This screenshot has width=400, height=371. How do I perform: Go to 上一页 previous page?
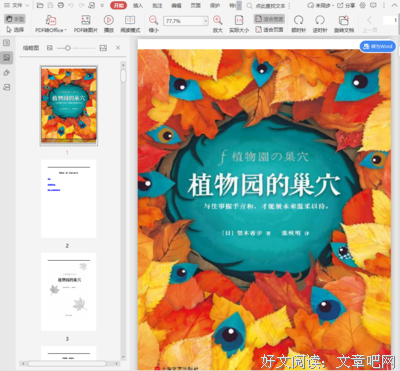pyautogui.click(x=370, y=24)
